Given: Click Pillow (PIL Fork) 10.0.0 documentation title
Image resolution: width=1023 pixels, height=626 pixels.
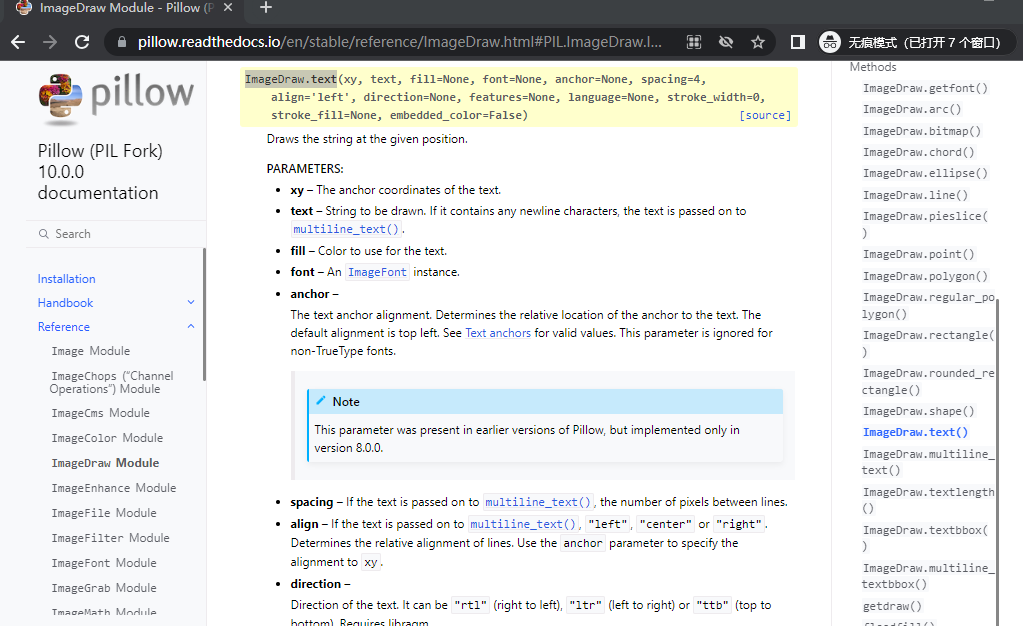Looking at the screenshot, I should (100, 172).
